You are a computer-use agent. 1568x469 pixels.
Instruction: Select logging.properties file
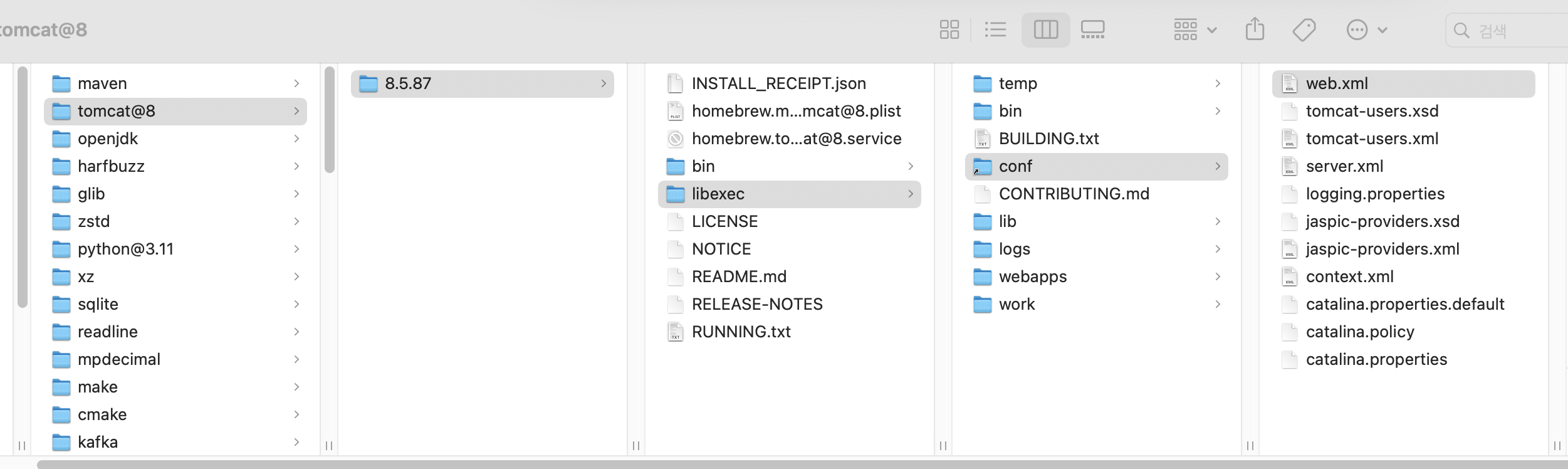point(1404,194)
